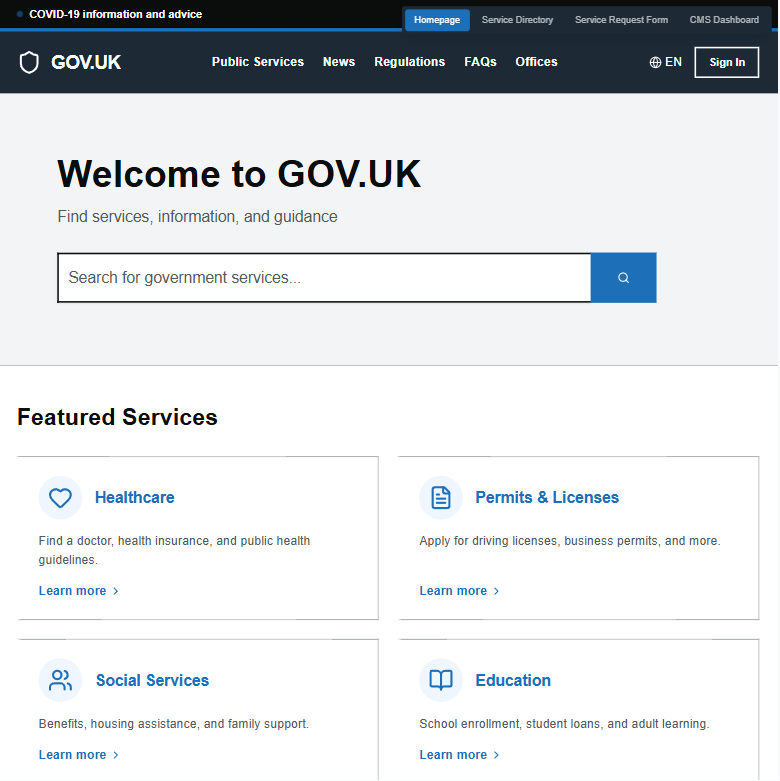This screenshot has height=781, width=780.
Task: Focus the government services search field
Action: (324, 278)
